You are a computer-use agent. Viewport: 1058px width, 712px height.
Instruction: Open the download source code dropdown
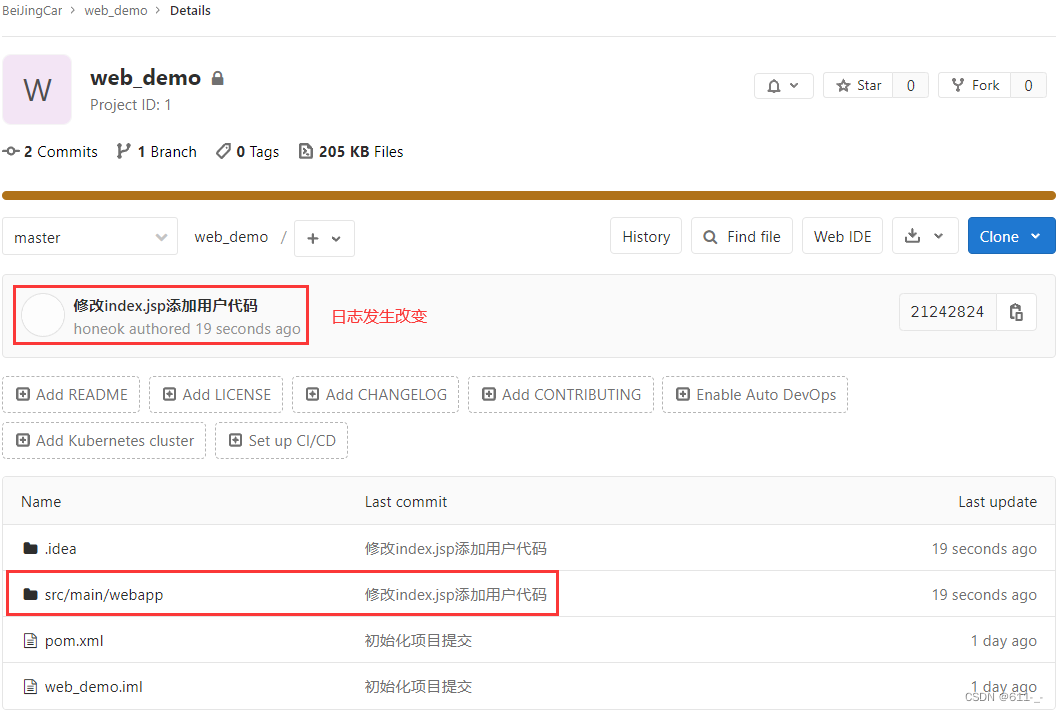tap(925, 236)
